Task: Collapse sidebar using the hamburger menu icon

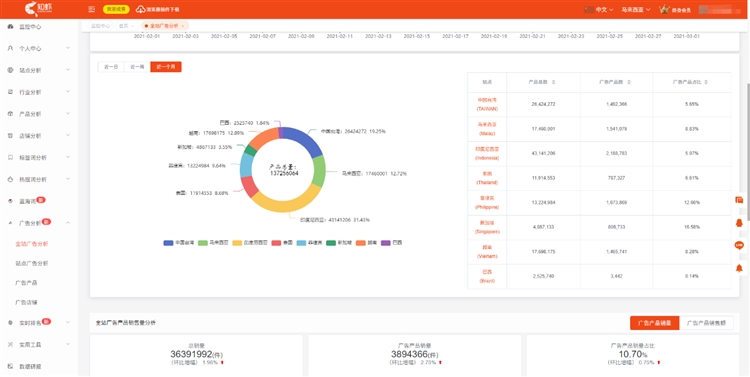Action: (92, 9)
